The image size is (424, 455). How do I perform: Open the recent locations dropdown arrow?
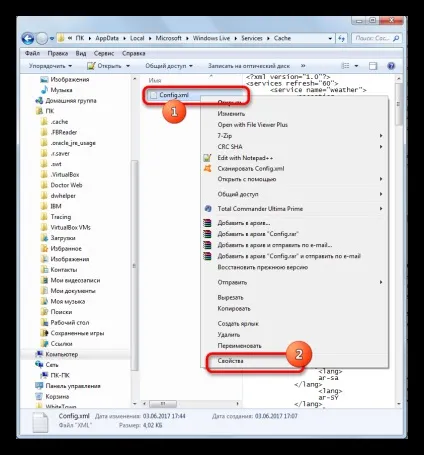(x=52, y=39)
